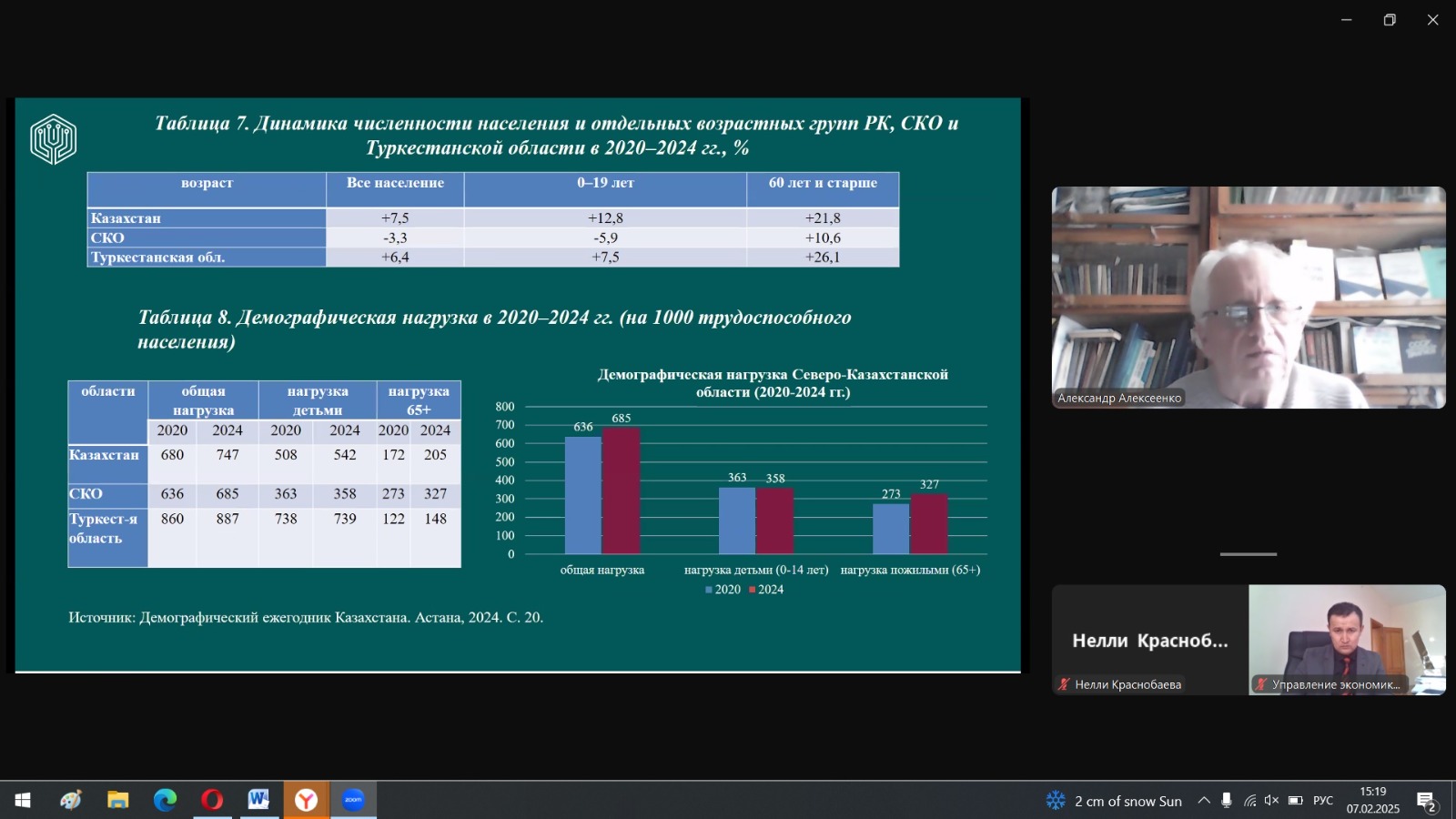Screen dimensions: 1456x819
Task: Launch Opera browser from taskbar
Action: click(212, 800)
